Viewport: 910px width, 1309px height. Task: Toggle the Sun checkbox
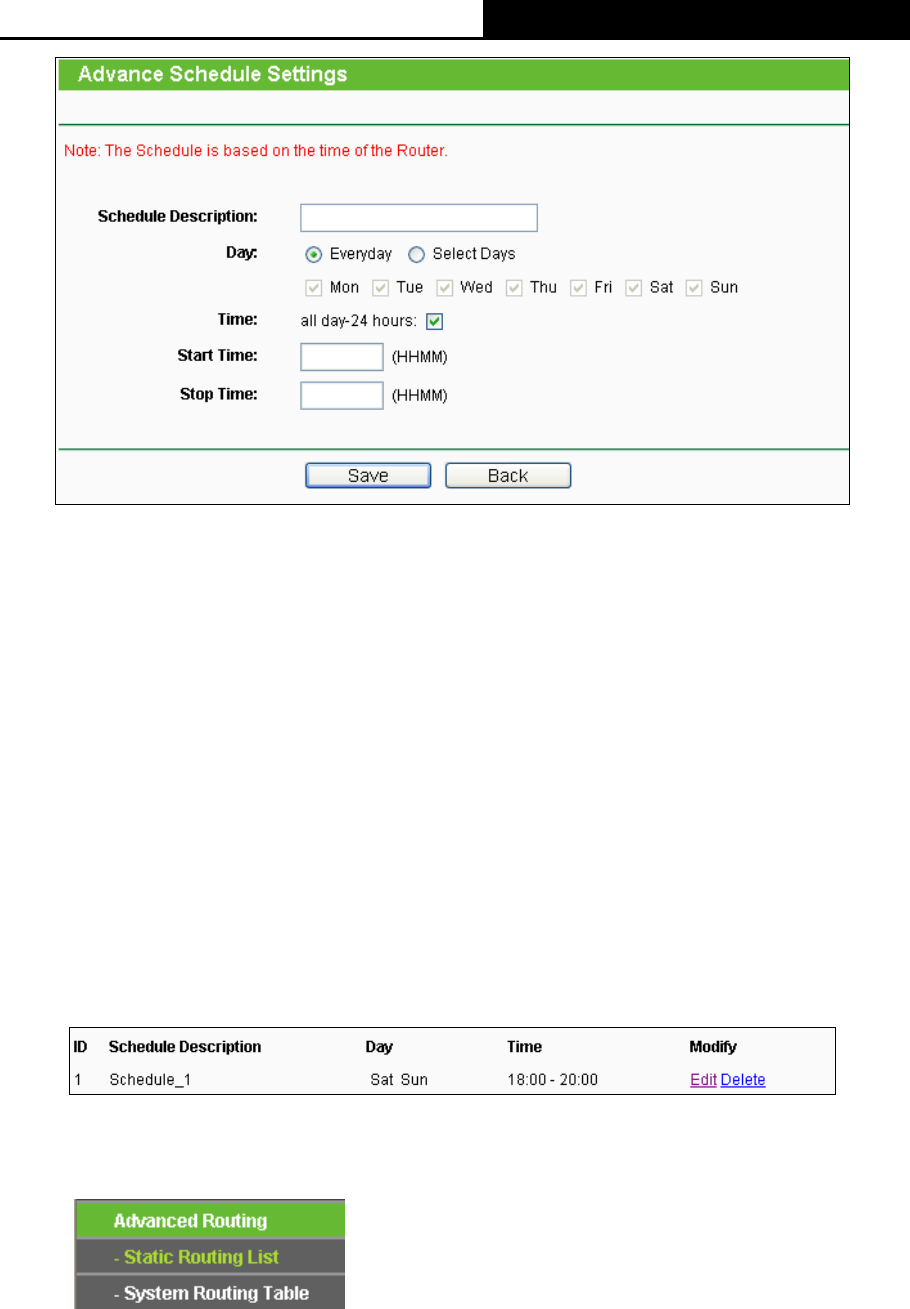(x=693, y=288)
